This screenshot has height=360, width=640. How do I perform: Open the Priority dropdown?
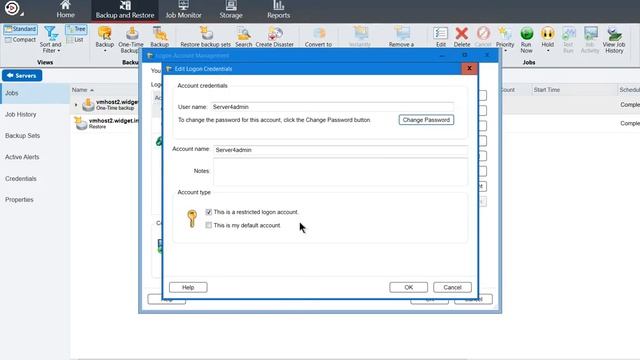point(505,39)
